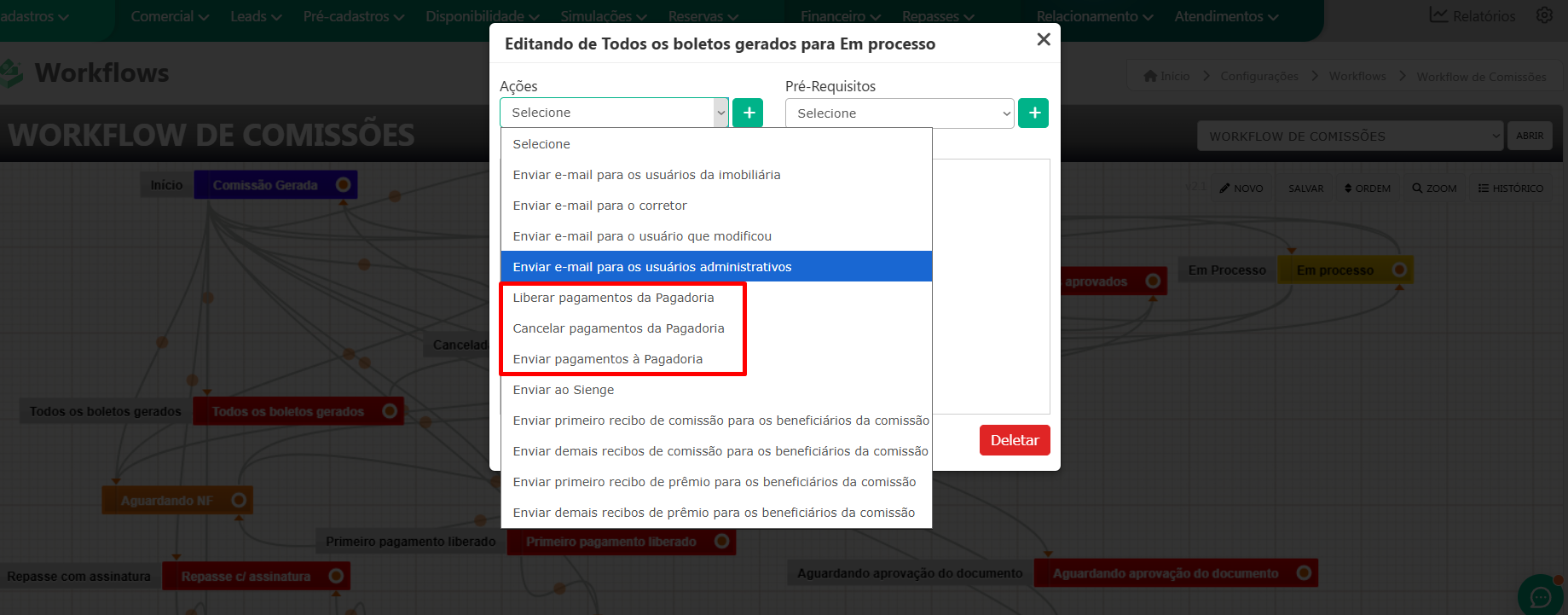Open the Ações select dropdown

(x=614, y=113)
